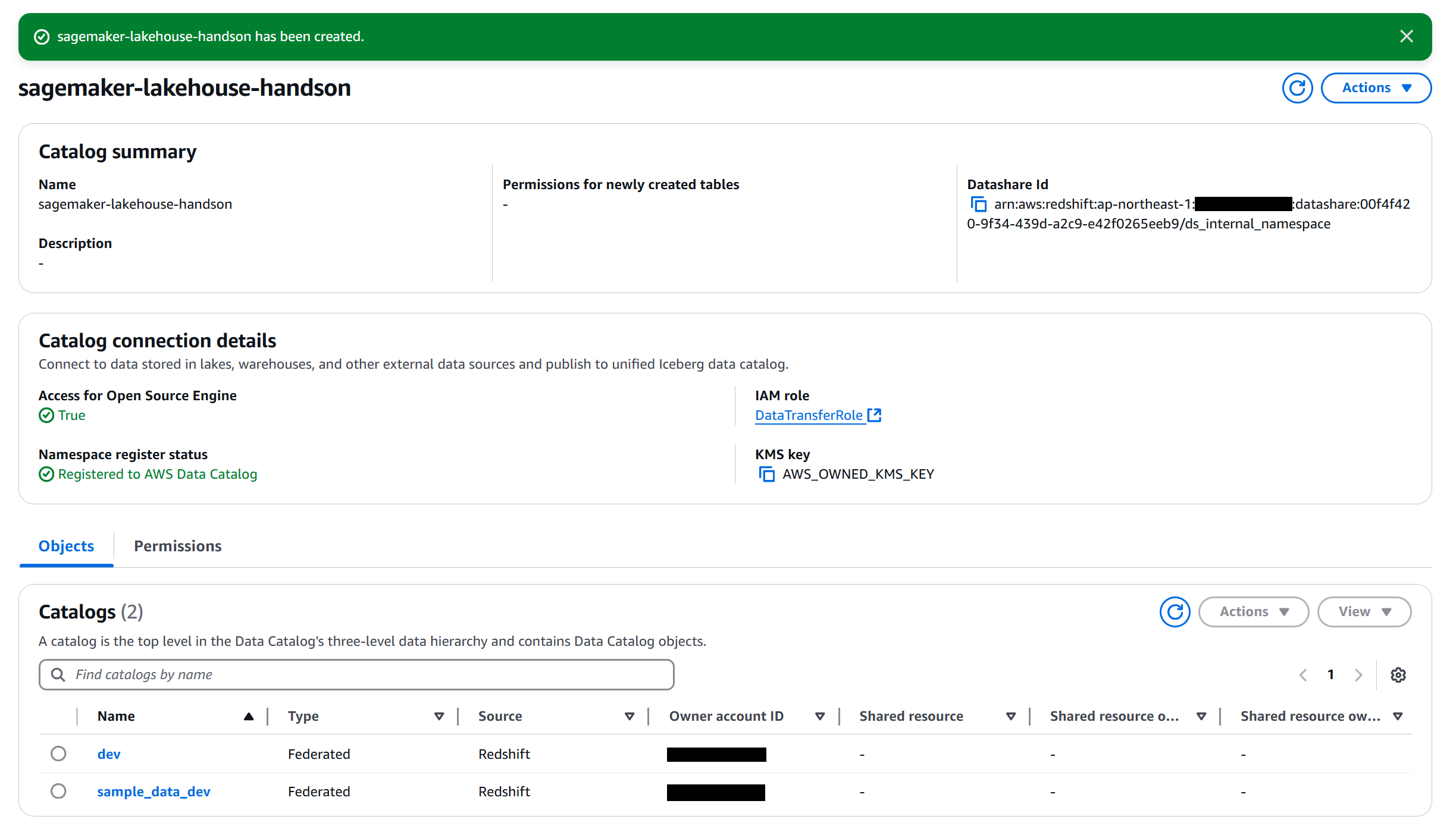The width and height of the screenshot is (1456, 829).
Task: Select the sample_data_dev catalog radio button
Action: click(58, 792)
